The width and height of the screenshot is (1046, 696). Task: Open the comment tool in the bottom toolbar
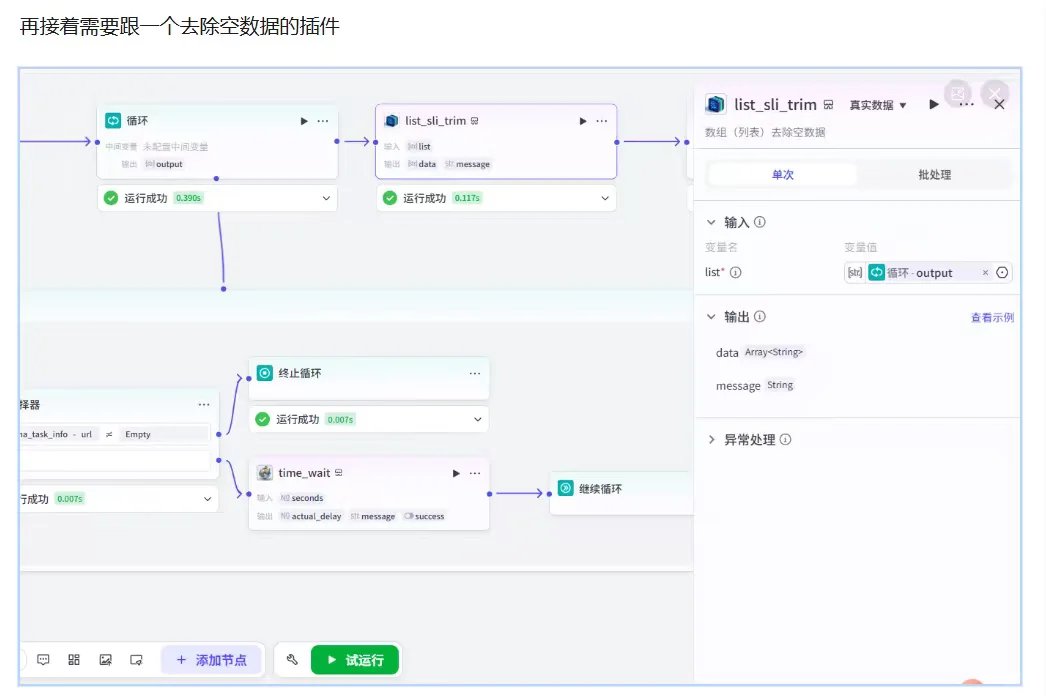point(43,659)
